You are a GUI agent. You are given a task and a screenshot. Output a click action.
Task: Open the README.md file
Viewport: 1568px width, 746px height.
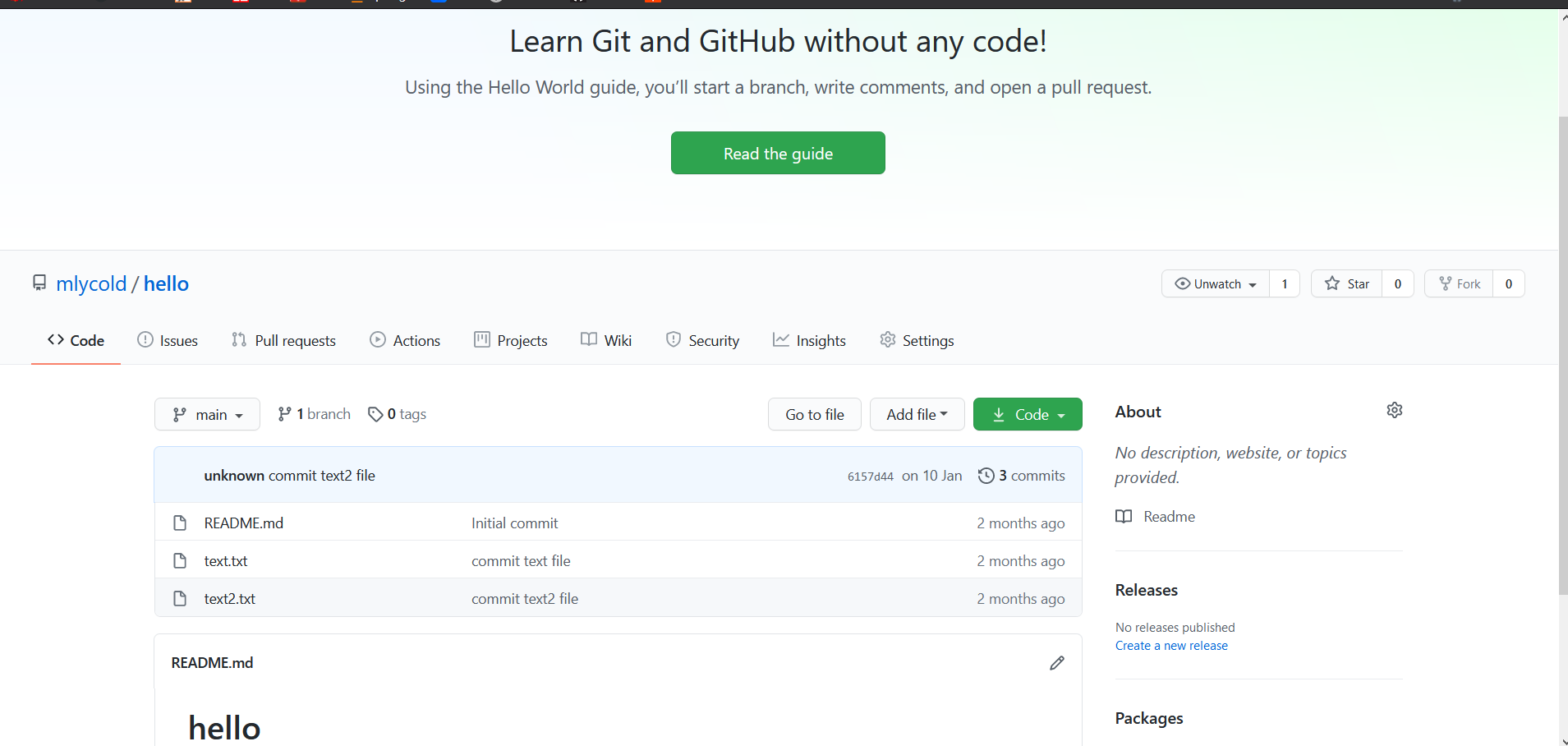pos(244,523)
